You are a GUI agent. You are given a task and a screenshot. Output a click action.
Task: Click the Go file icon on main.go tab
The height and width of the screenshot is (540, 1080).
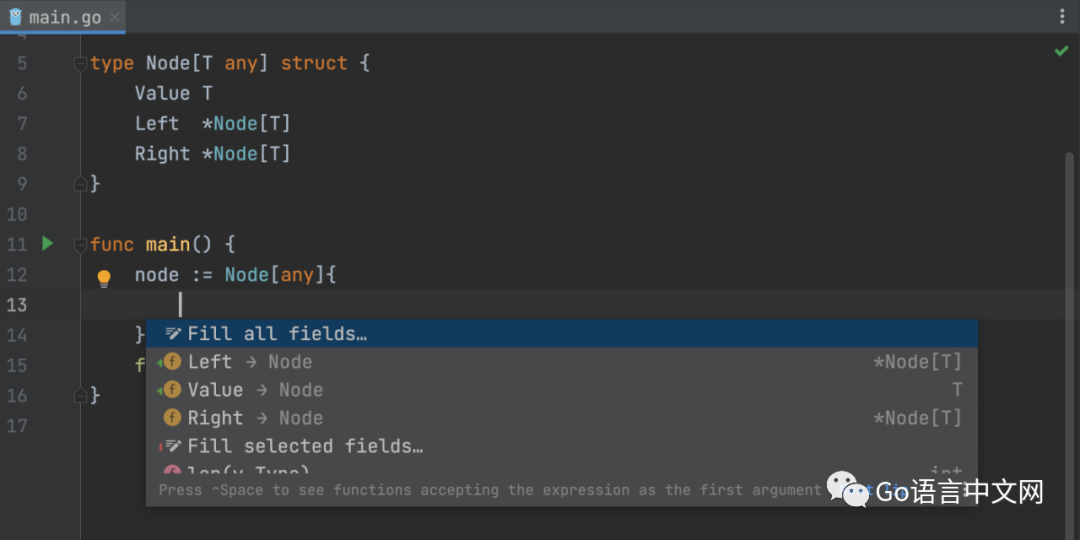15,17
